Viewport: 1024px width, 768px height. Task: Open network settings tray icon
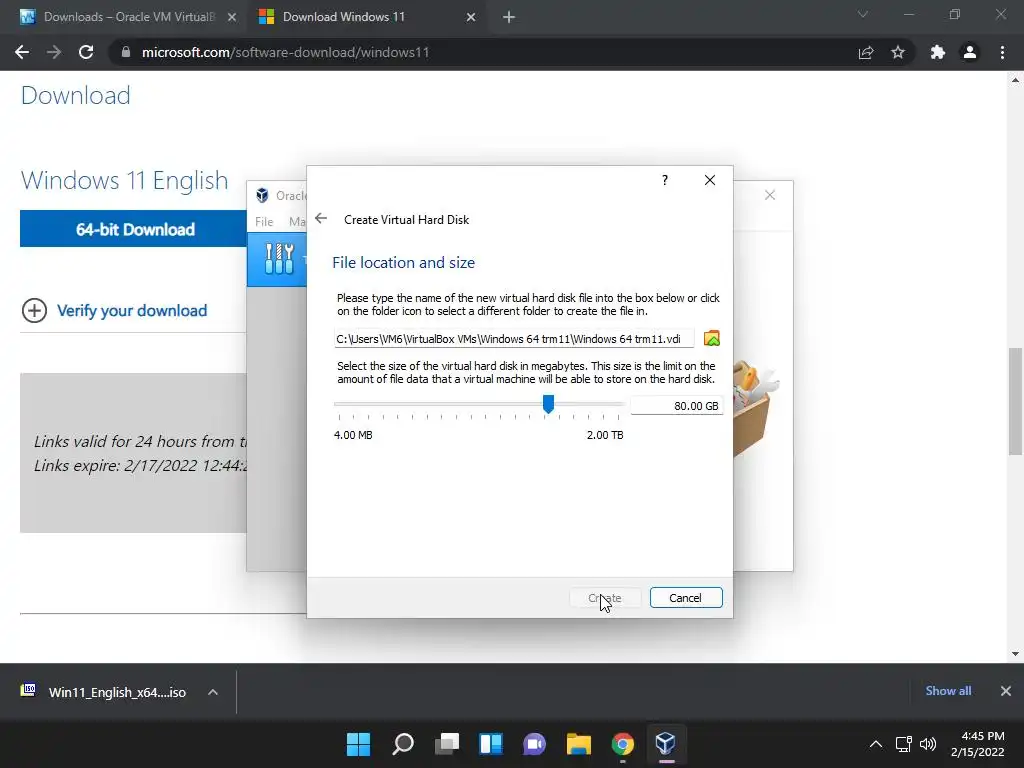[x=903, y=744]
